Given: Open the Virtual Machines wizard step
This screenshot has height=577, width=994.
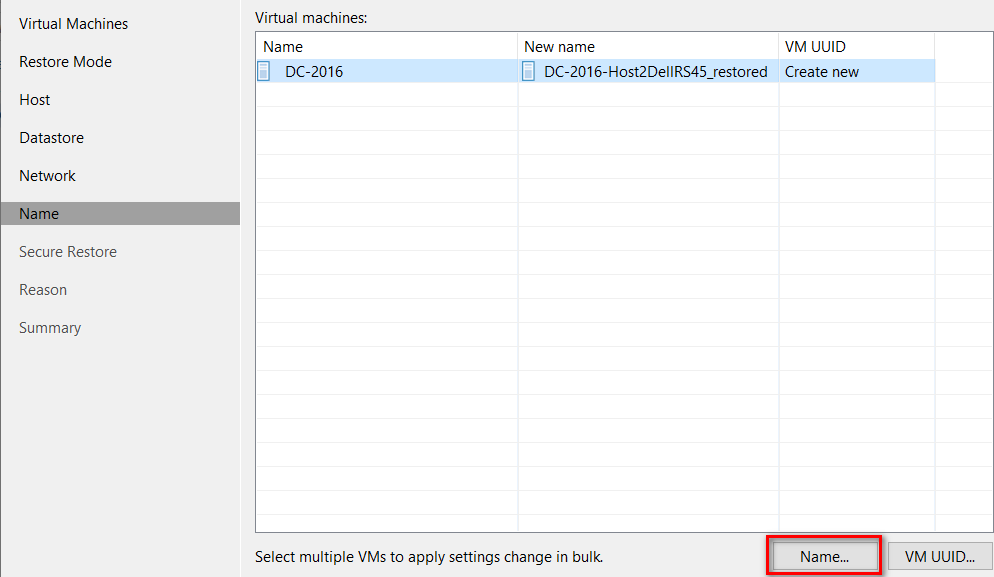Looking at the screenshot, I should coord(74,24).
